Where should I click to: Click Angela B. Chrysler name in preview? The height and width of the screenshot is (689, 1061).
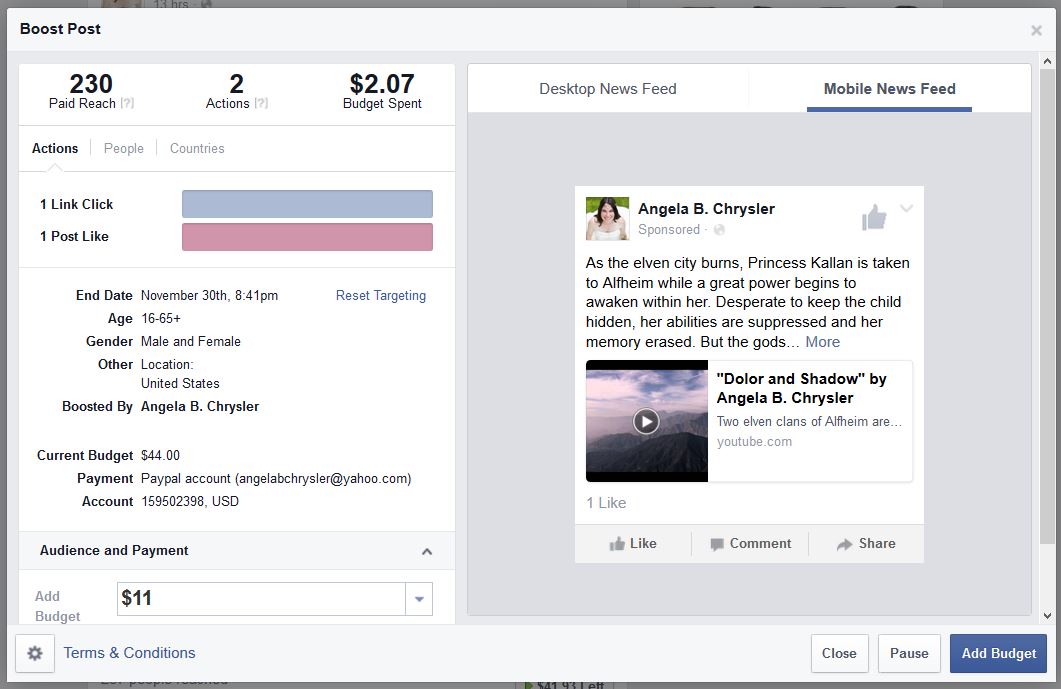coord(706,208)
